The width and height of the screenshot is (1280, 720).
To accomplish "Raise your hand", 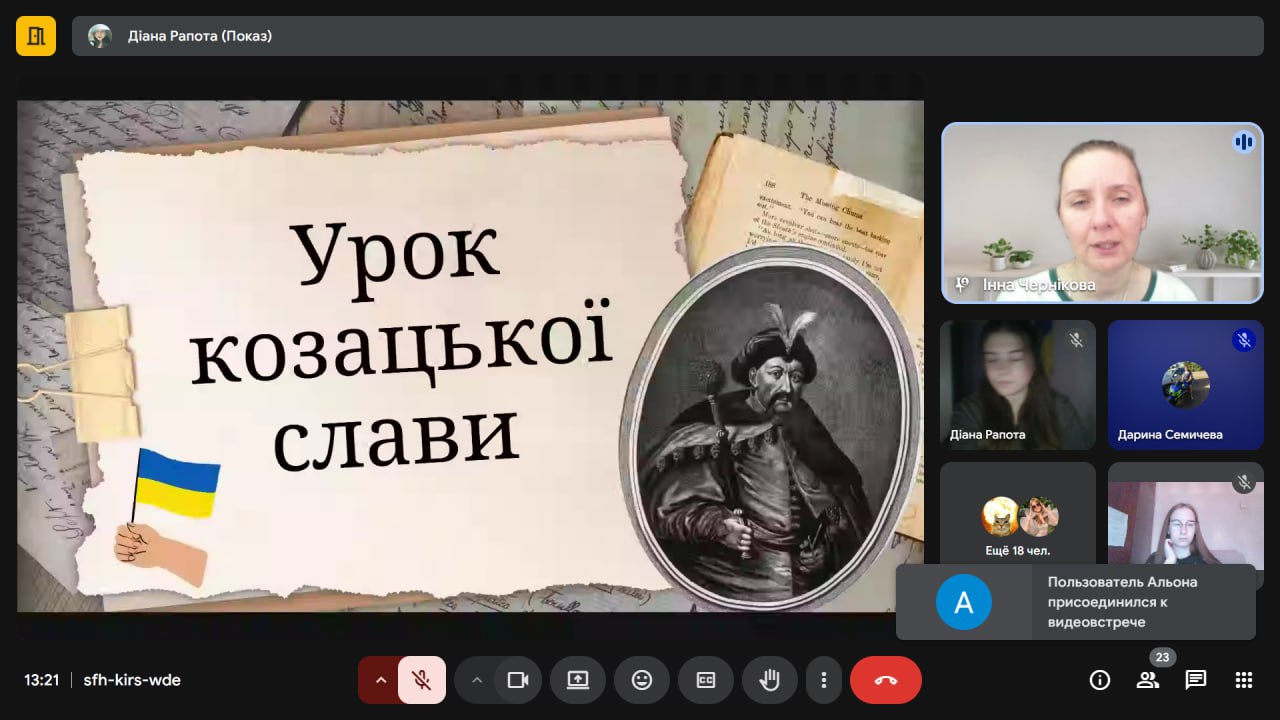I will point(769,680).
